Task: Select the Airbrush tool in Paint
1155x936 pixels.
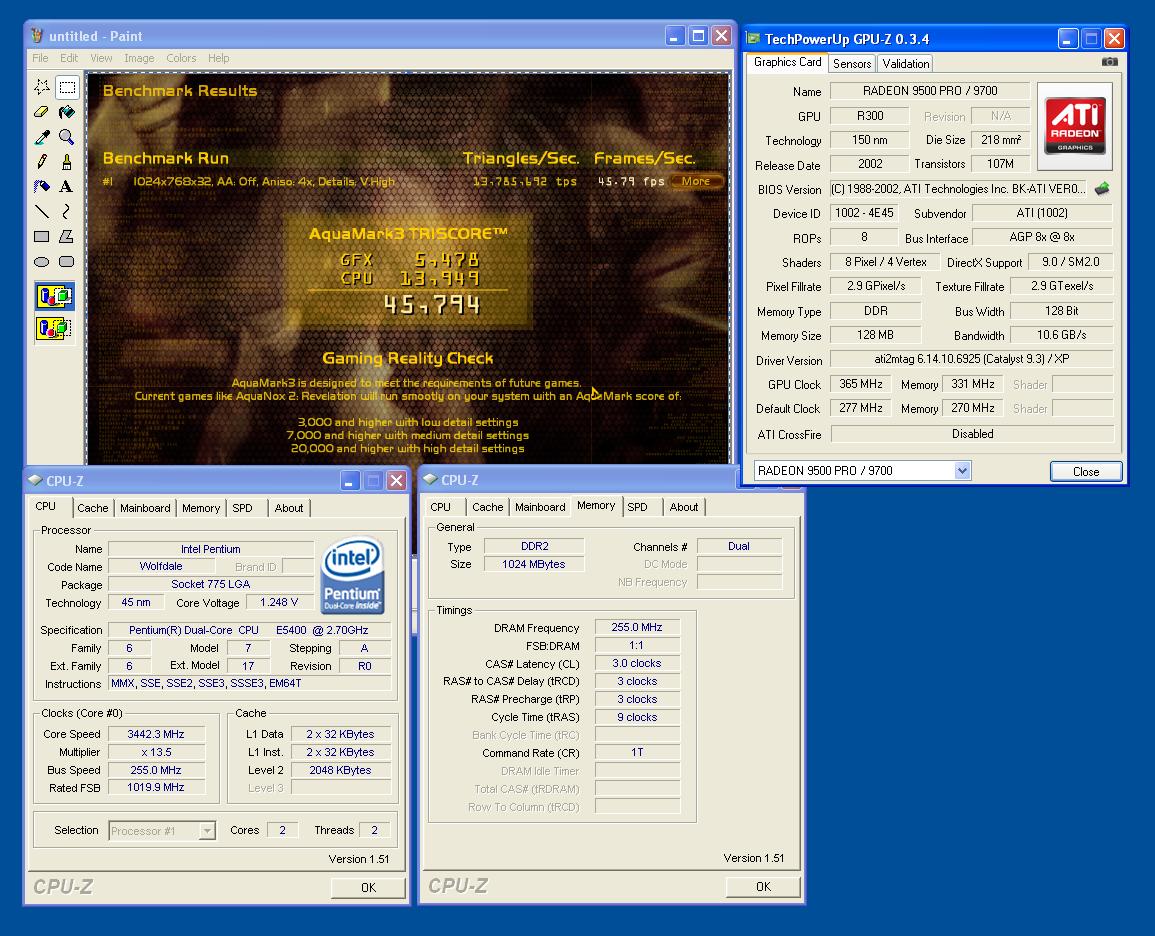Action: click(42, 186)
